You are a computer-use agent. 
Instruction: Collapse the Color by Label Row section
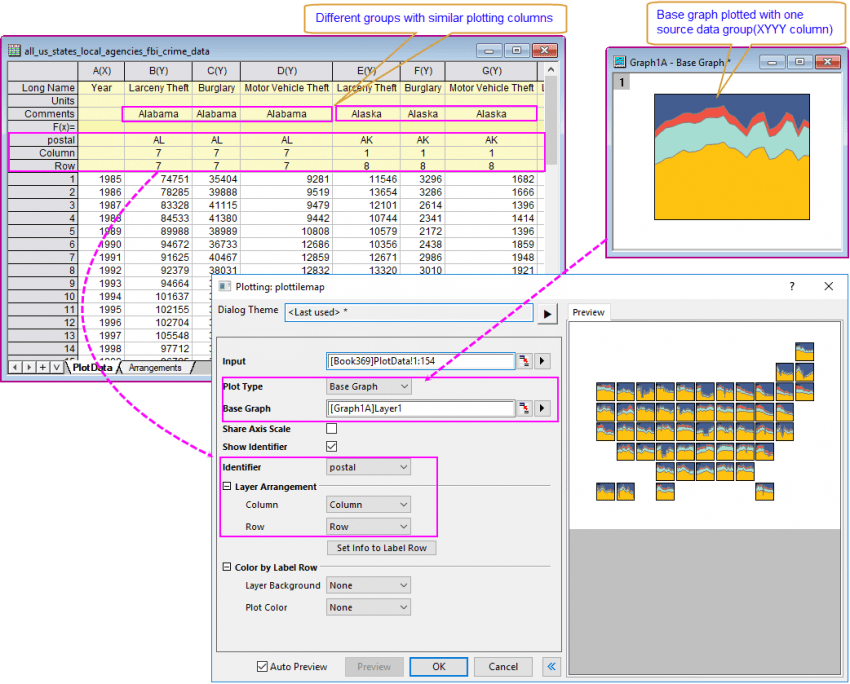pos(227,567)
